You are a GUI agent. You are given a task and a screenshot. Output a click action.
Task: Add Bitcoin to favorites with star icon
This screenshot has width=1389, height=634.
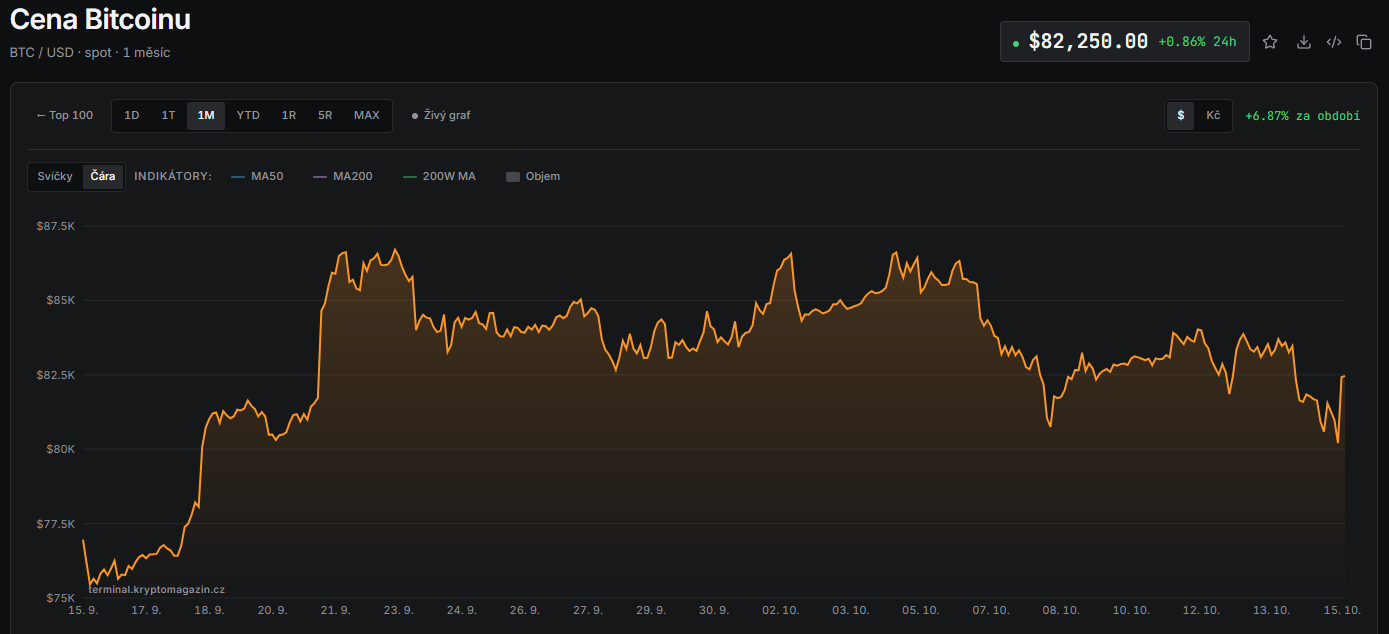[1270, 42]
